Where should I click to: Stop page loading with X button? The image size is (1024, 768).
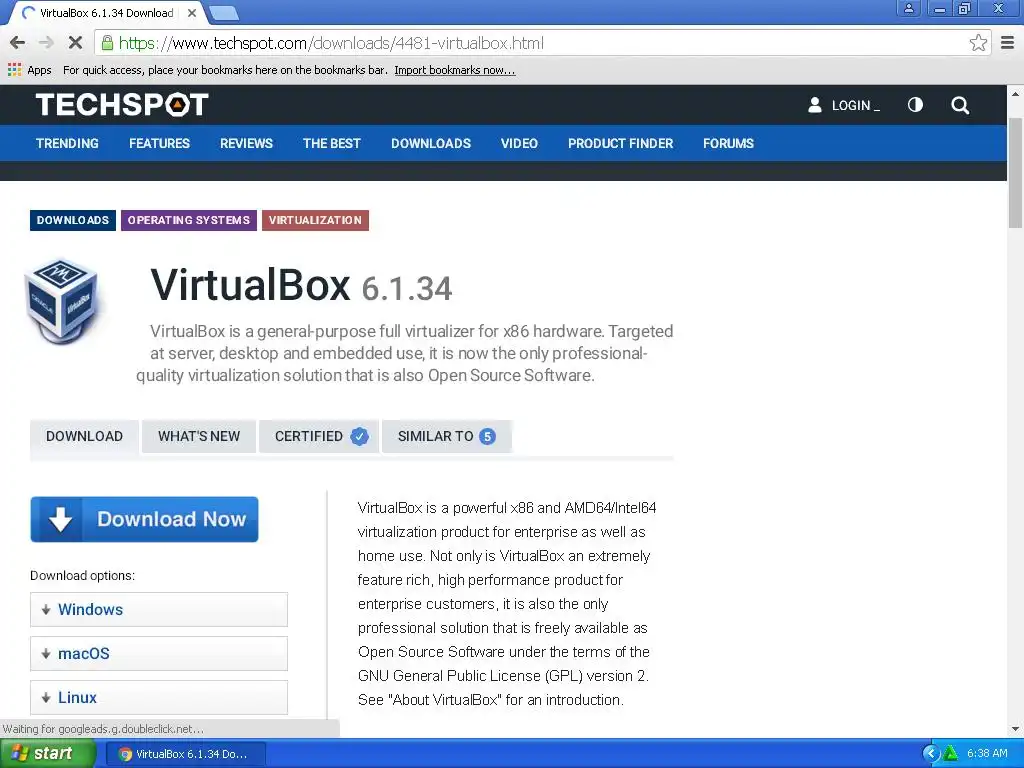click(x=75, y=43)
